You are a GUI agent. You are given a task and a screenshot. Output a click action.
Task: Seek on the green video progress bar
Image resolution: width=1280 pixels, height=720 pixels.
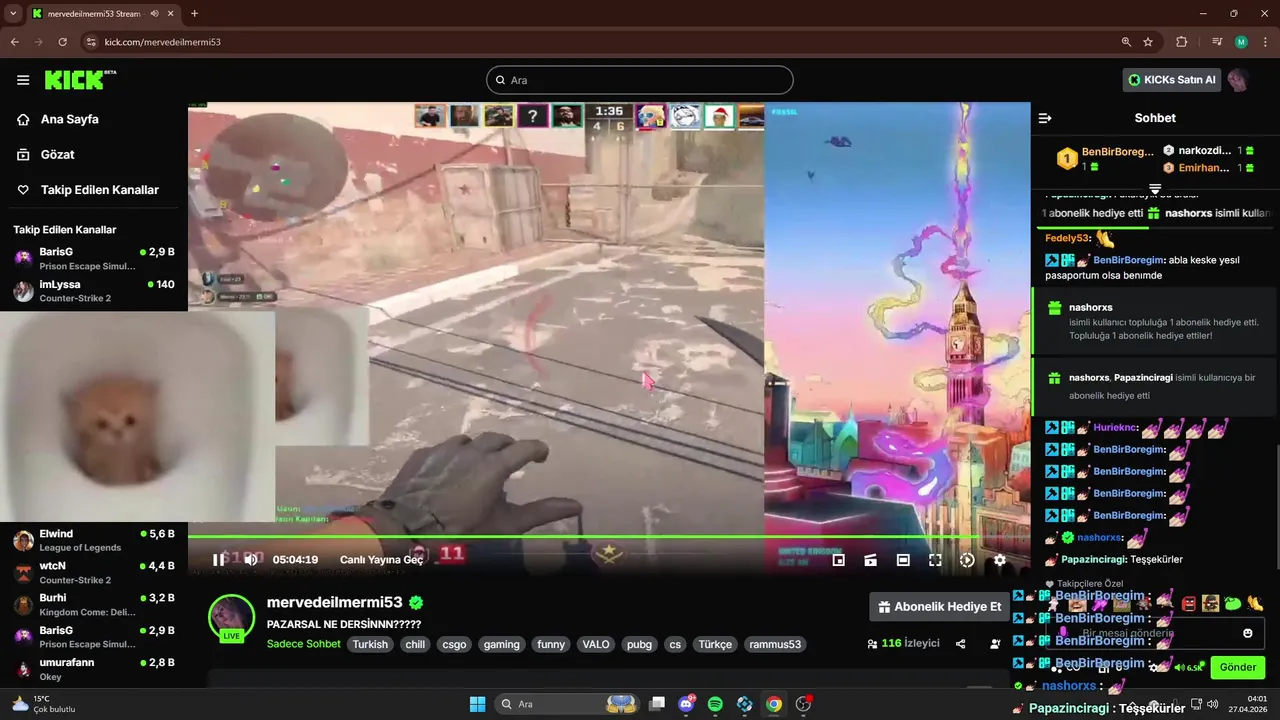609,537
